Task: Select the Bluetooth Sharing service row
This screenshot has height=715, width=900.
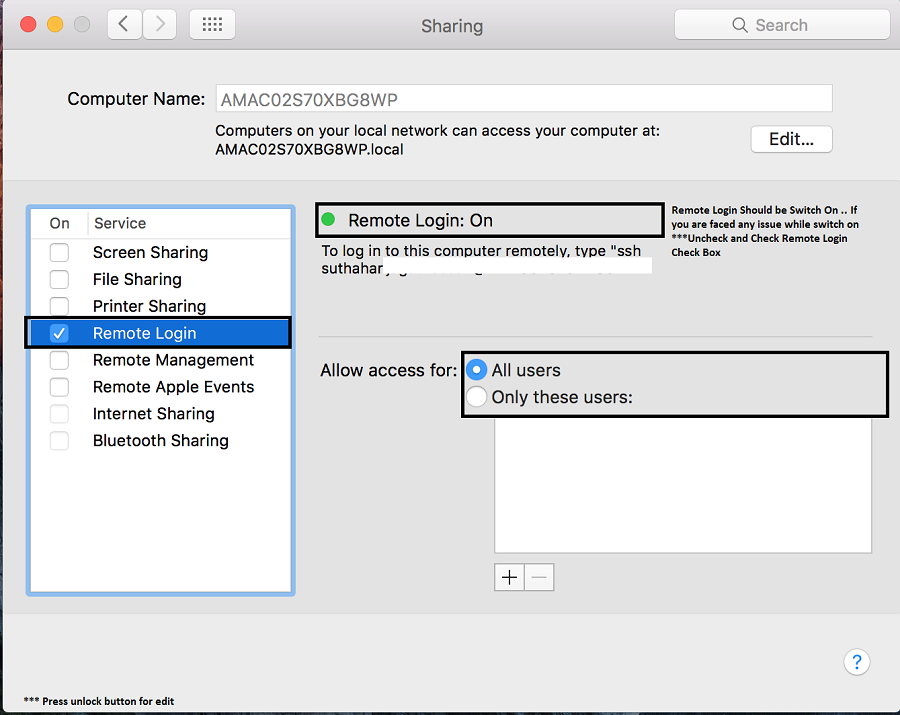Action: (x=161, y=441)
